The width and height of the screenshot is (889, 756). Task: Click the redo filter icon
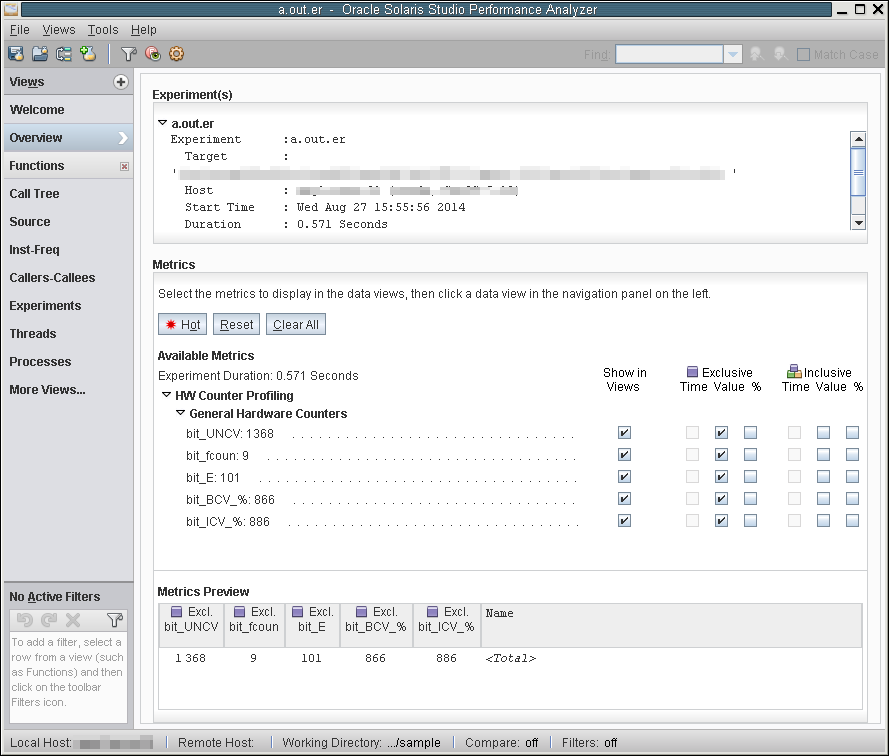tap(49, 620)
